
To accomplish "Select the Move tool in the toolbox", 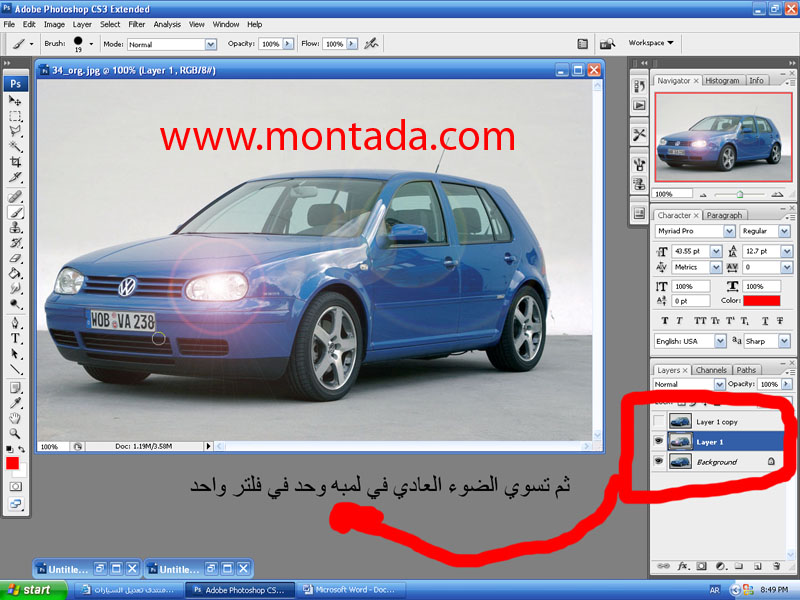I will tap(15, 101).
